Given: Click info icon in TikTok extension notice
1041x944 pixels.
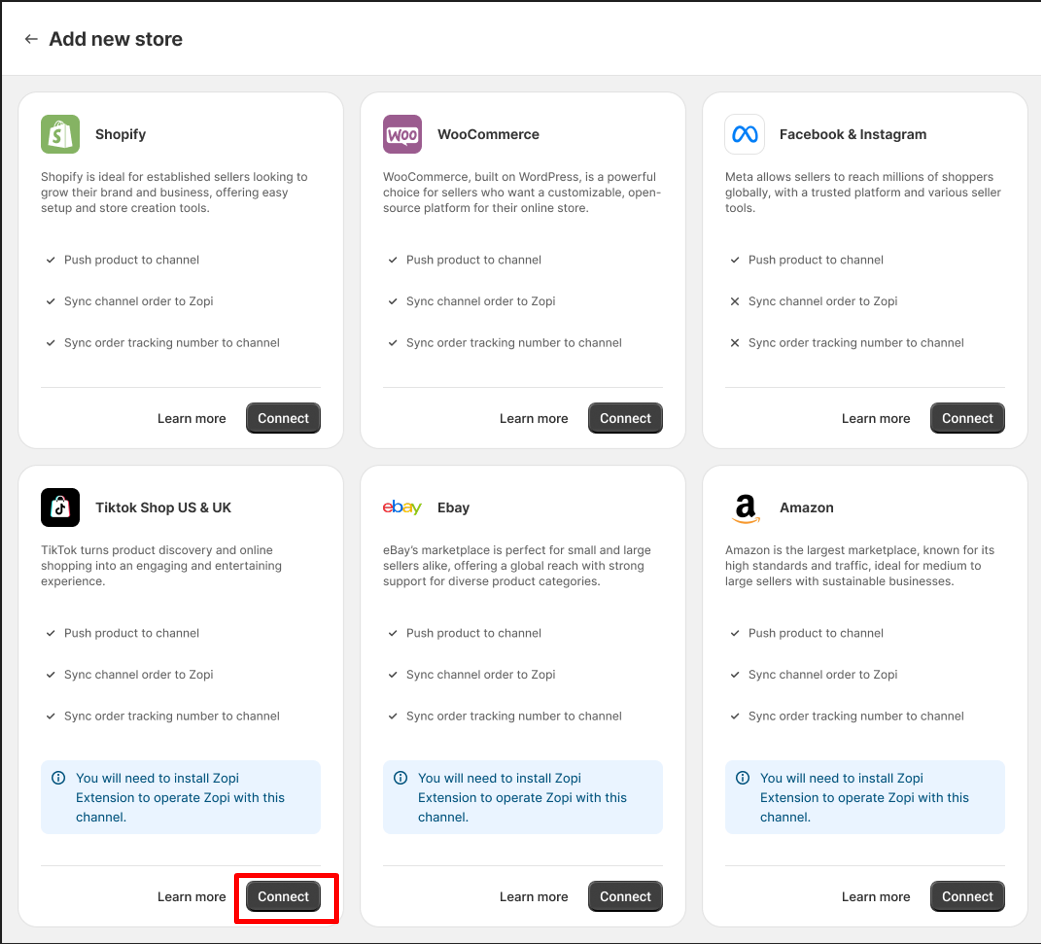Looking at the screenshot, I should [58, 777].
